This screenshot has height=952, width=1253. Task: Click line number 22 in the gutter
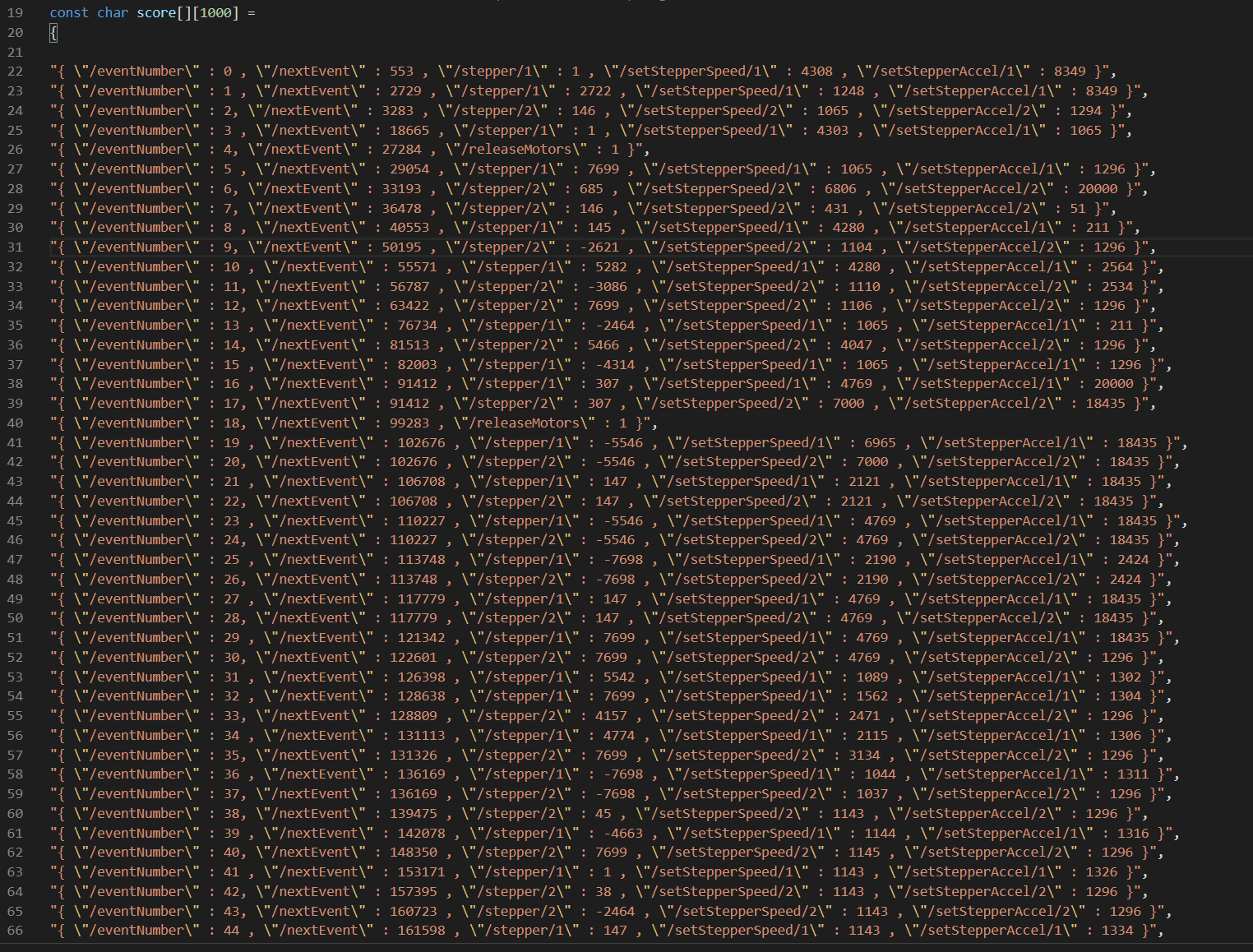point(15,72)
